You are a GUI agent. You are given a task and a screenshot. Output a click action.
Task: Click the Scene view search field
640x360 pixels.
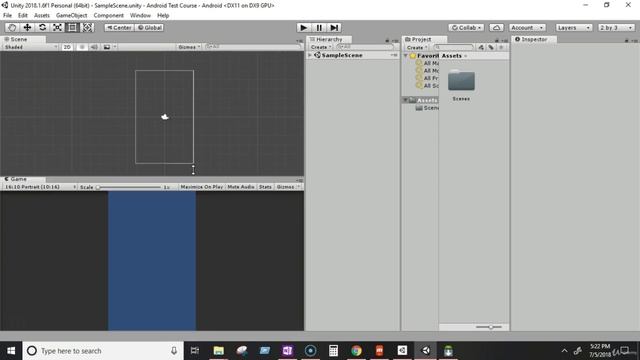point(253,47)
